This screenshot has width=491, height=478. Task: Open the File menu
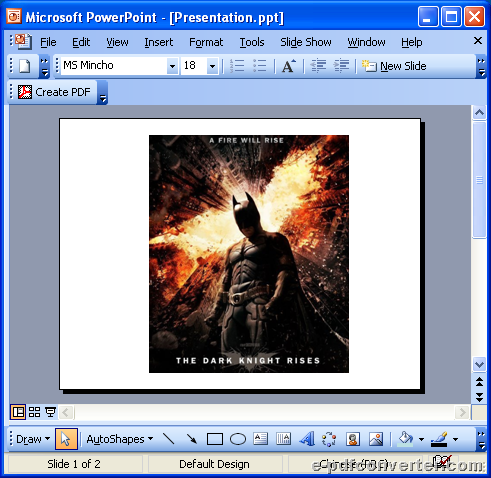coord(48,42)
